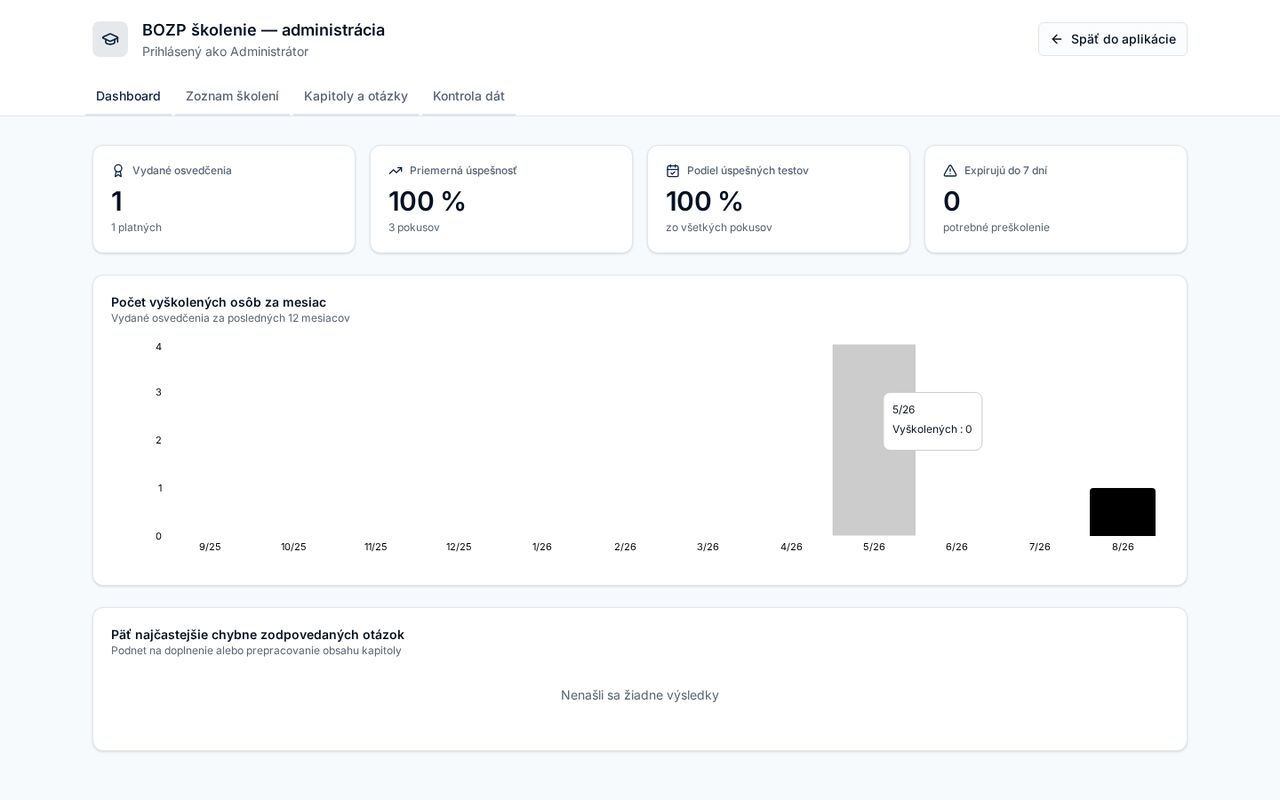Click the 2/26 axis label

(x=625, y=547)
